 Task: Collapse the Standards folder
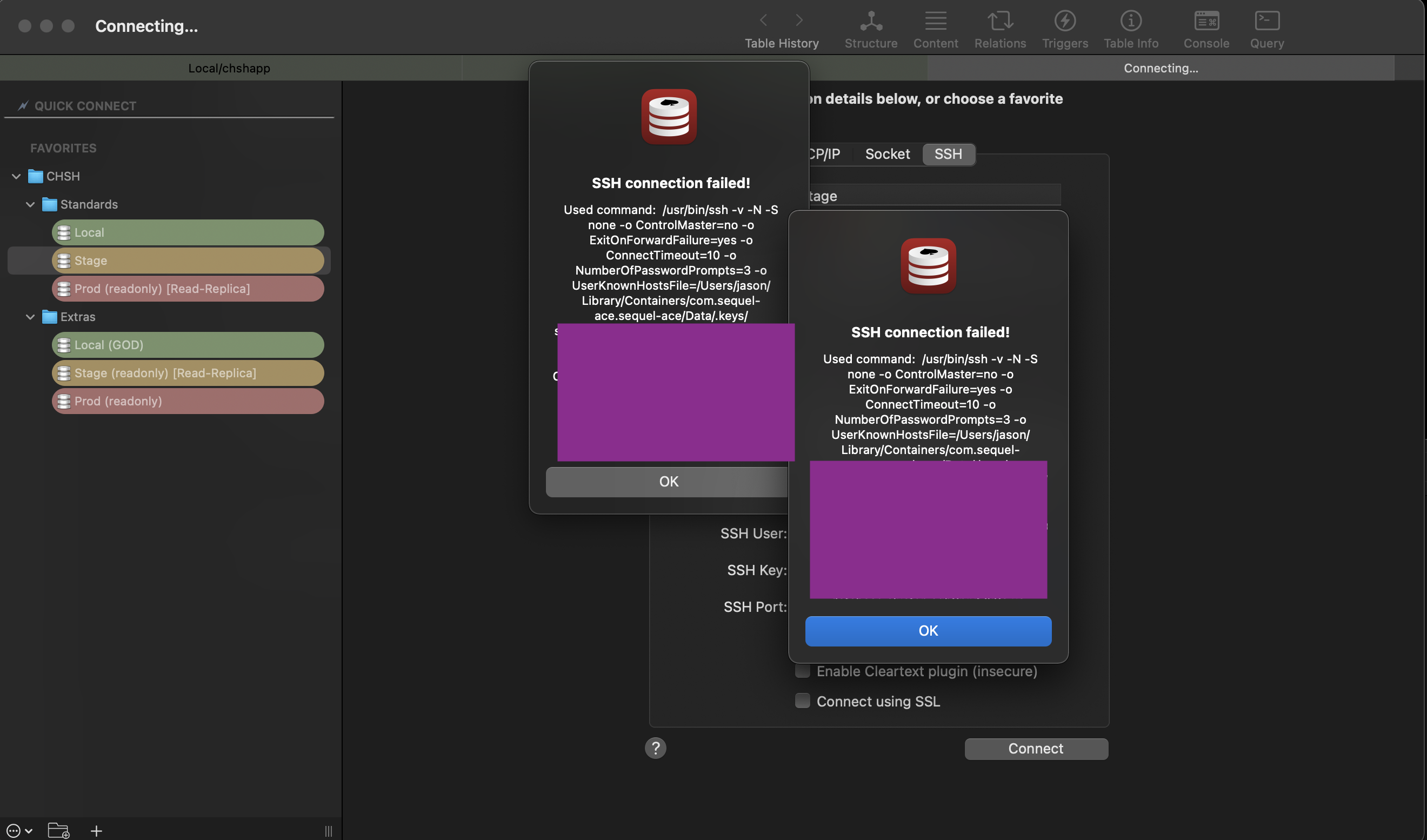coord(31,204)
